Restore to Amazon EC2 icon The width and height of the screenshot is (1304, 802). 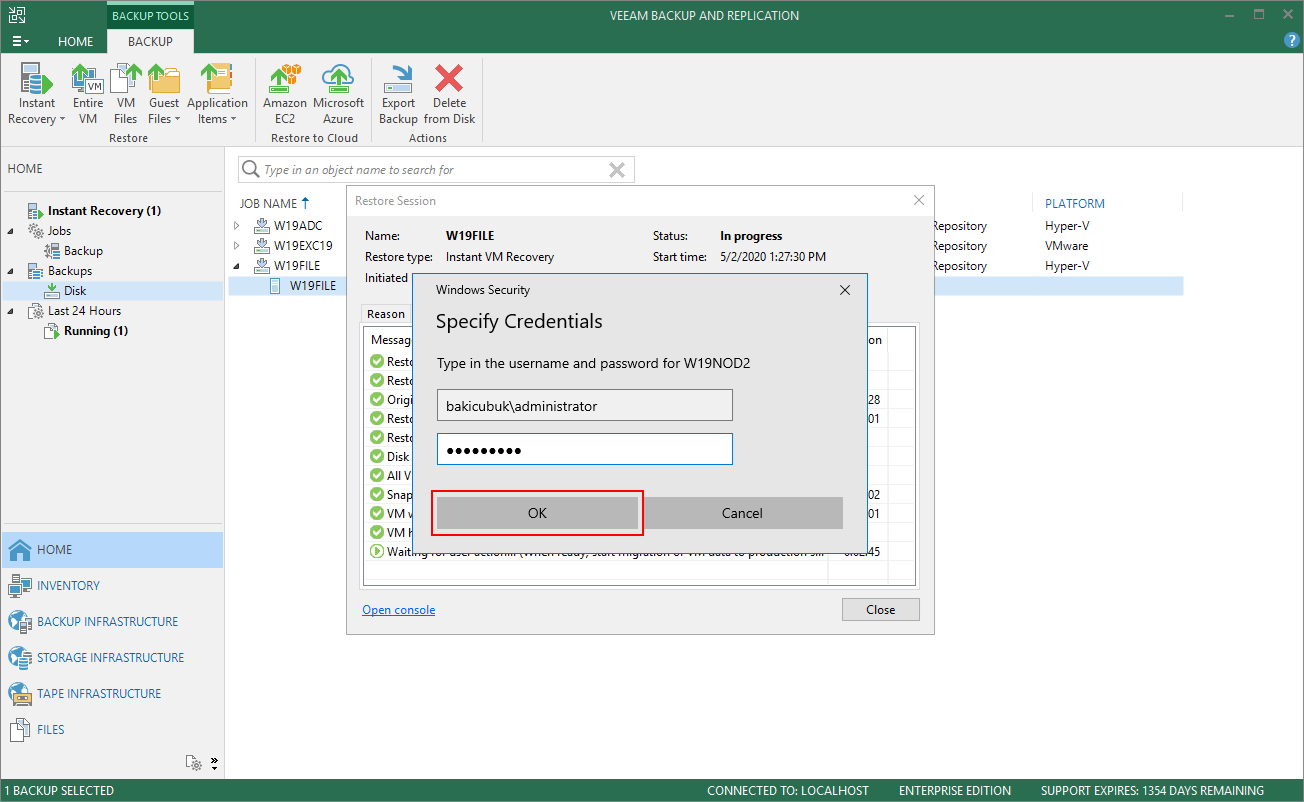click(x=285, y=94)
